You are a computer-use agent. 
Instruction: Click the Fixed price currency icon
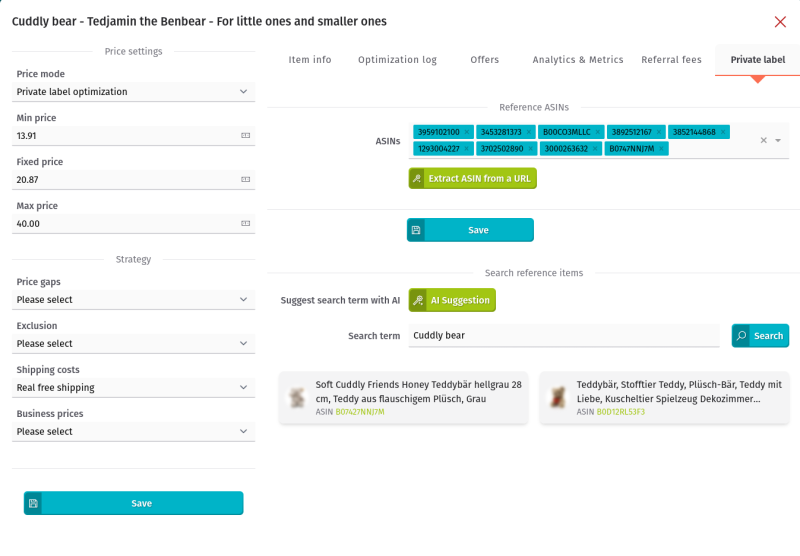tap(245, 180)
